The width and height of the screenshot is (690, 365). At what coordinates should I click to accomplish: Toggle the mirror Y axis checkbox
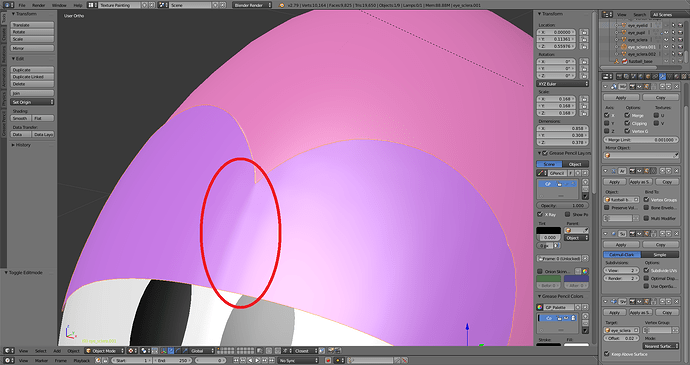(x=607, y=123)
